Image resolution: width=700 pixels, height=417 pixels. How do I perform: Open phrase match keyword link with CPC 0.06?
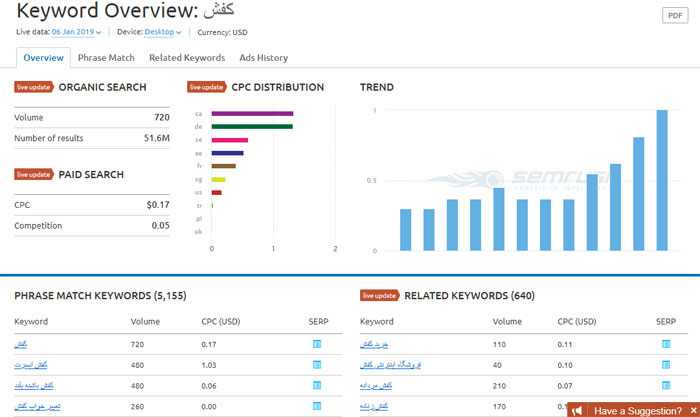33,385
